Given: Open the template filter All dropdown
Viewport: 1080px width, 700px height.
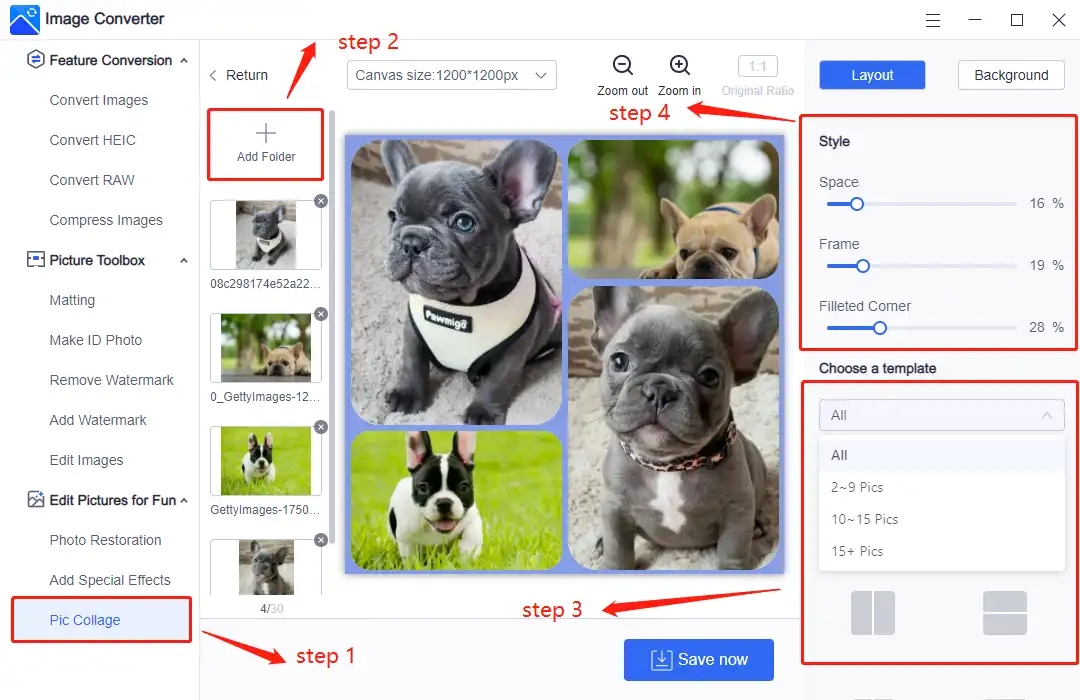Looking at the screenshot, I should pyautogui.click(x=940, y=414).
